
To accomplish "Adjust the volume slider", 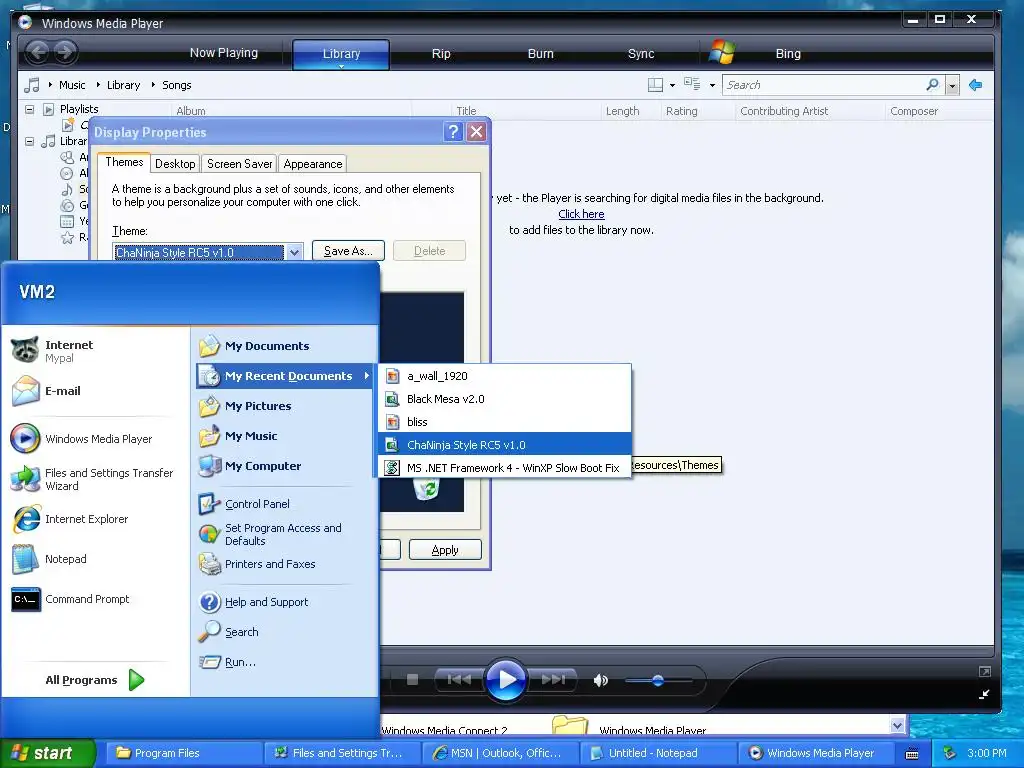I will pos(658,680).
